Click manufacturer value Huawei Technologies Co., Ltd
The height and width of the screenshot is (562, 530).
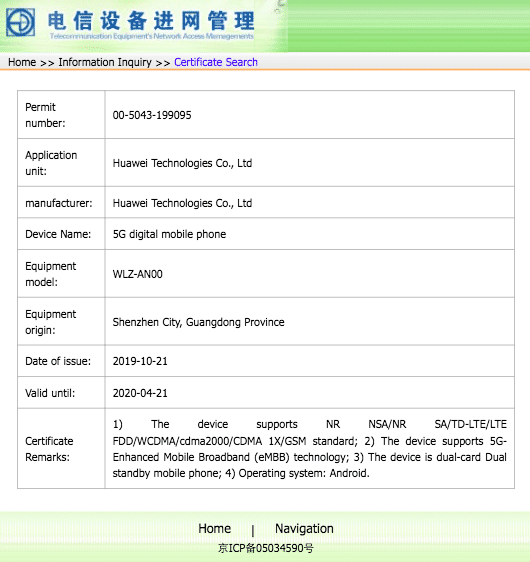coord(182,203)
